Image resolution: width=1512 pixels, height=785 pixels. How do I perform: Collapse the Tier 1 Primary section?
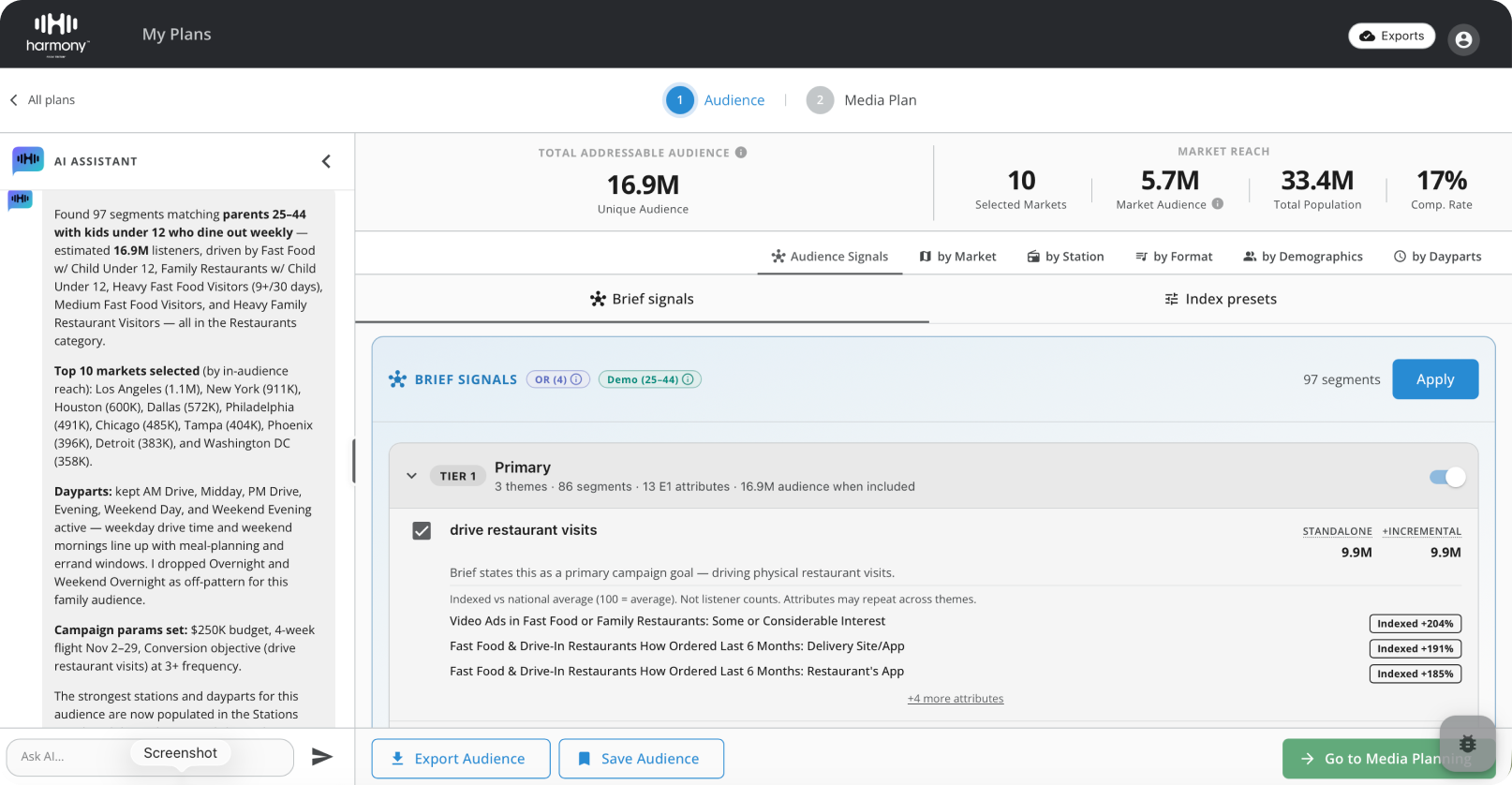point(411,476)
